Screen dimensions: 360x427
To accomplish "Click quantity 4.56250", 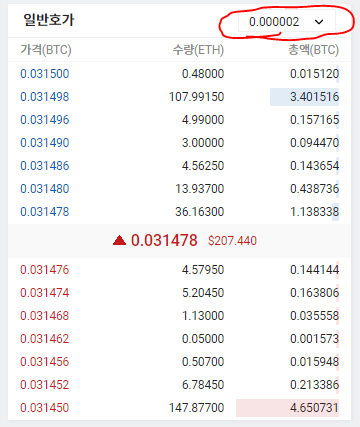I will [203, 166].
